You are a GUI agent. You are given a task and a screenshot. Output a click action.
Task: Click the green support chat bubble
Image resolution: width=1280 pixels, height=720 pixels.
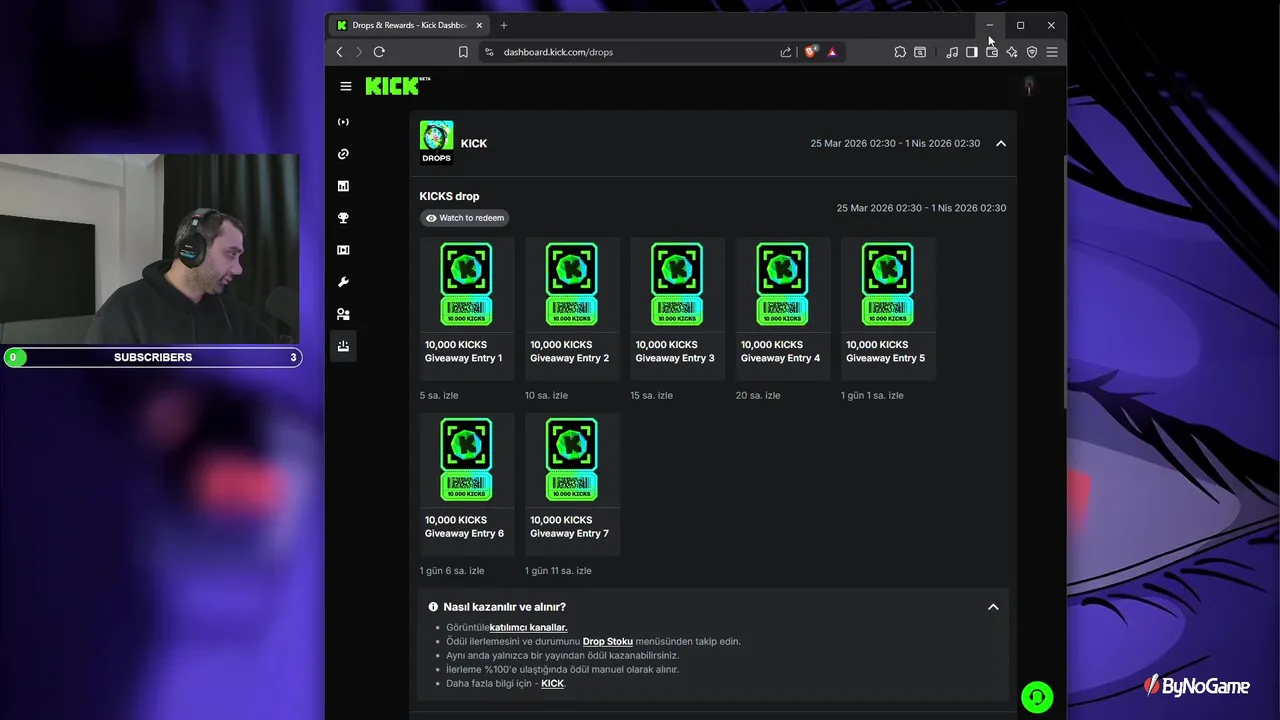(1037, 697)
